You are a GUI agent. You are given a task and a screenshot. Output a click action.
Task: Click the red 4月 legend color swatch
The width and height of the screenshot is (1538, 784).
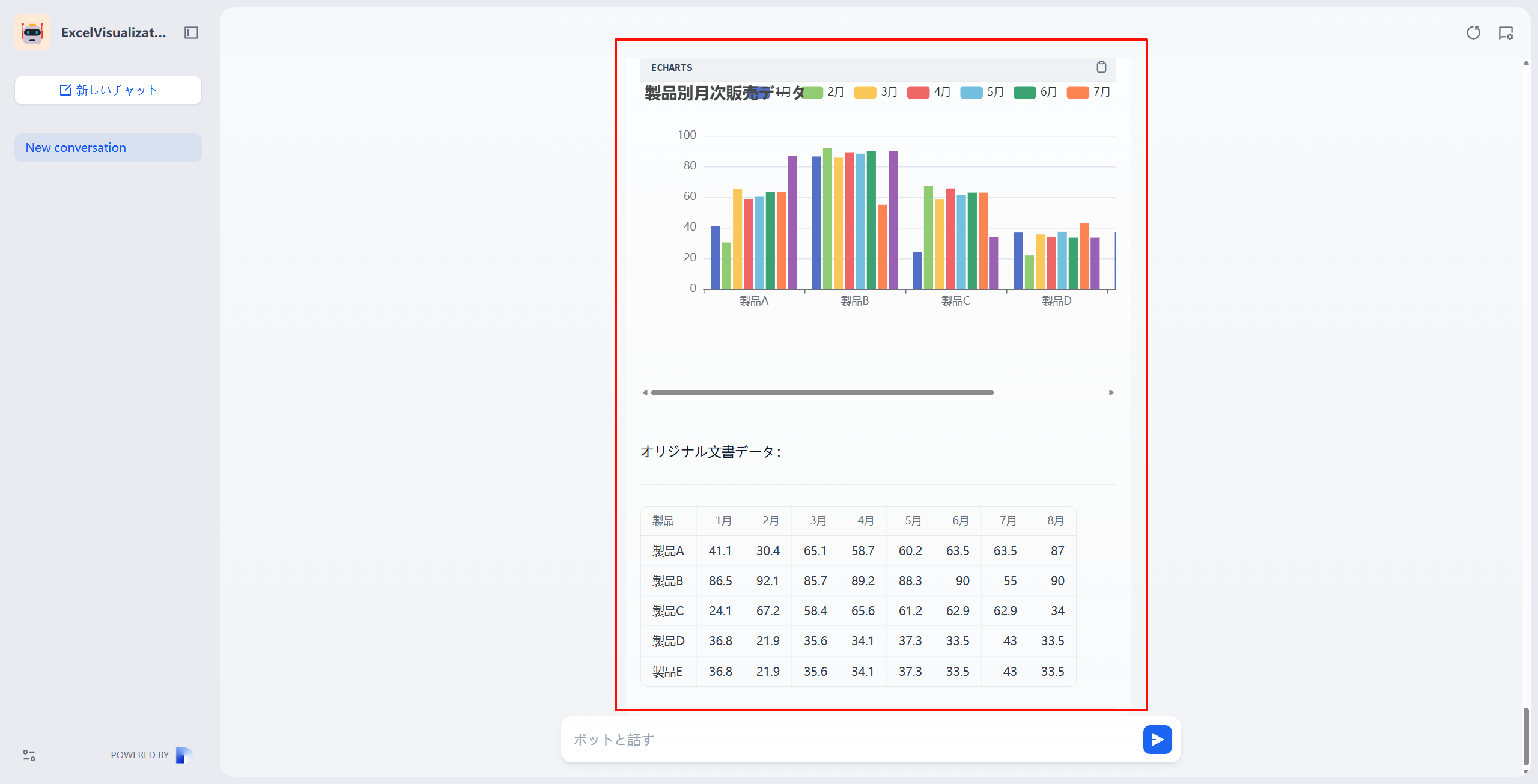click(919, 92)
